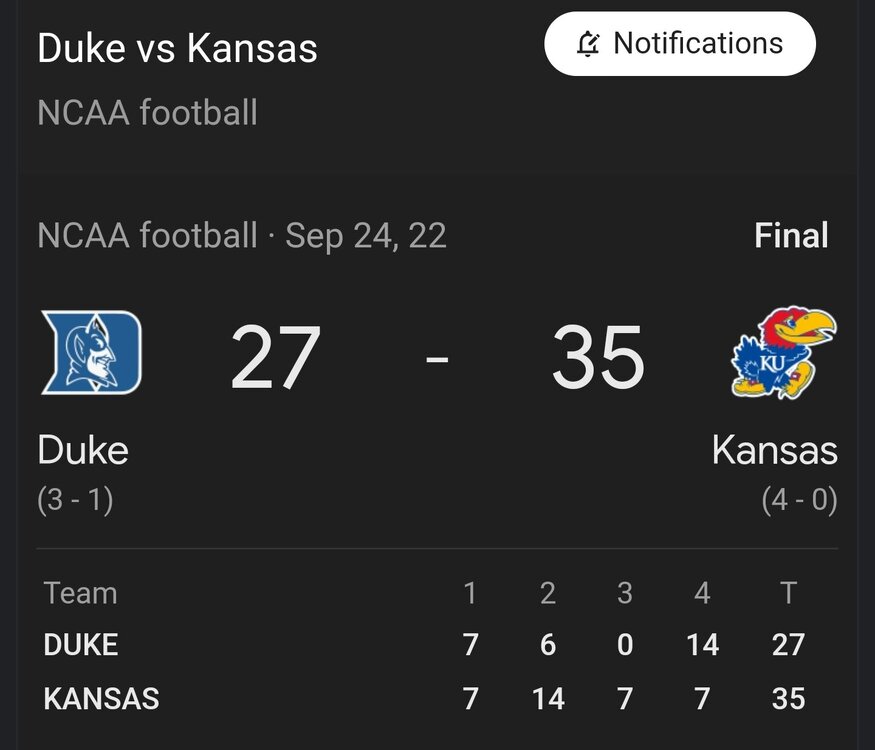Select the Duke team name under logo
The image size is (875, 750).
click(x=83, y=450)
